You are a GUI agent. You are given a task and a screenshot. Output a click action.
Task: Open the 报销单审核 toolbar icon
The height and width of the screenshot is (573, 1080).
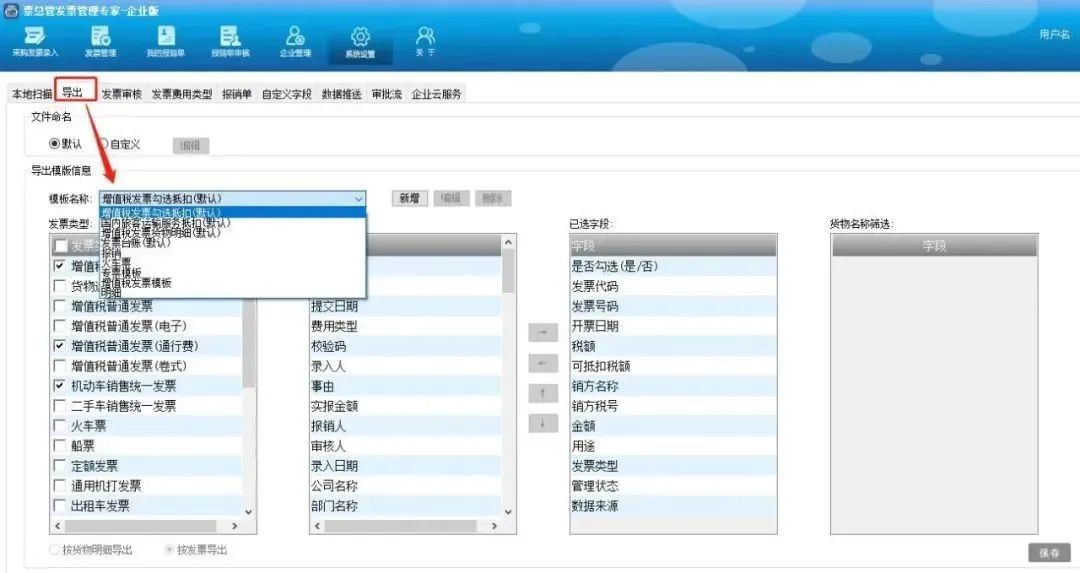[230, 40]
